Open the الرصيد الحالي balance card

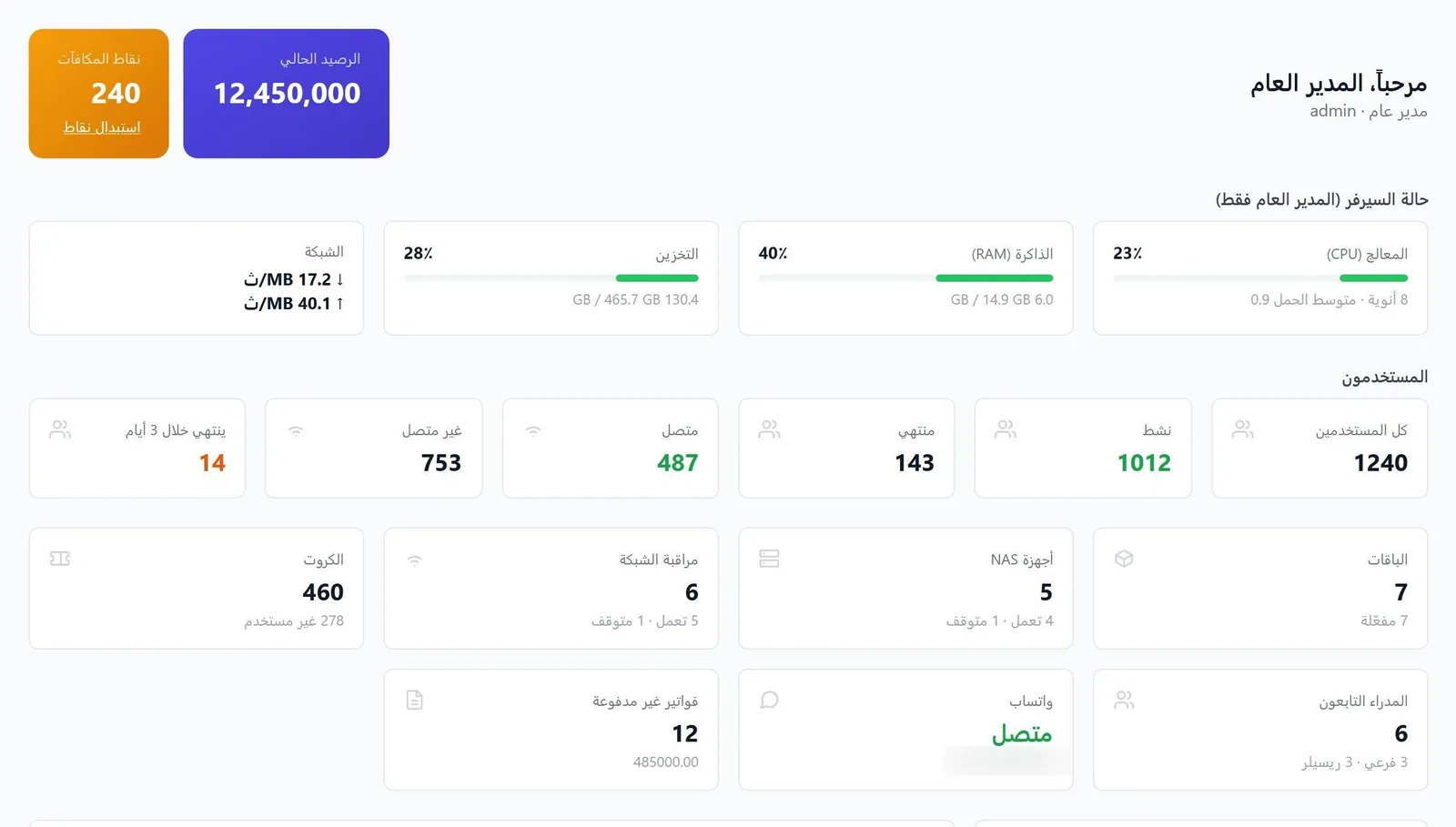[x=287, y=94]
